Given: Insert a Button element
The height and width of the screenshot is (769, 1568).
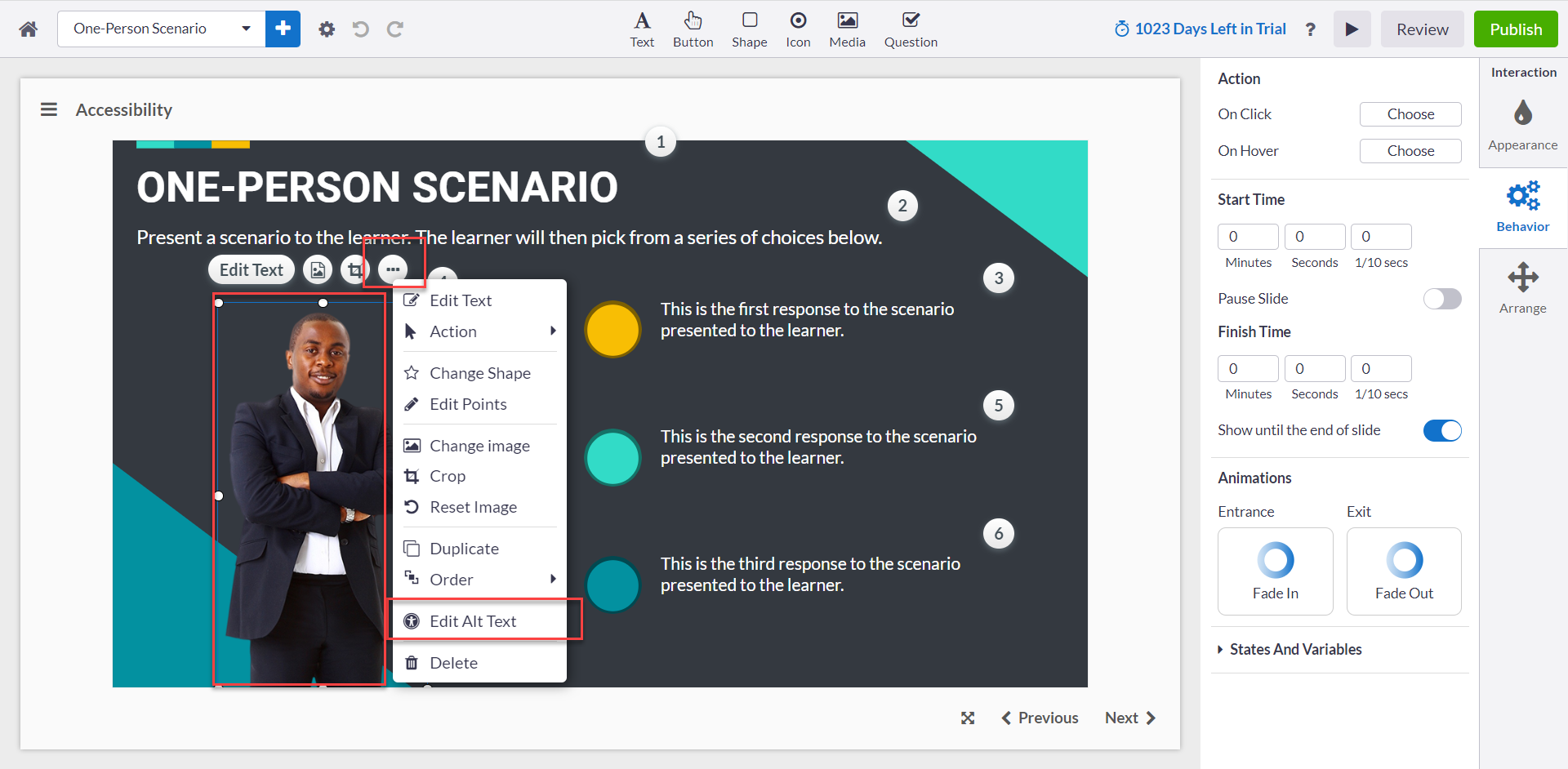Looking at the screenshot, I should tap(693, 29).
